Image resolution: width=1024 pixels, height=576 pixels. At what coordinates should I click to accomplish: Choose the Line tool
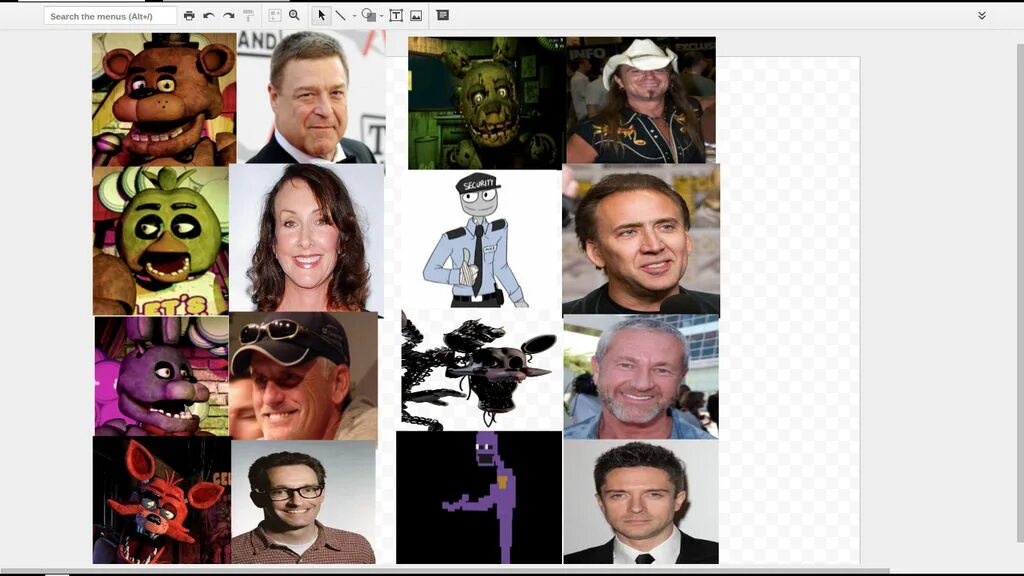pos(340,15)
